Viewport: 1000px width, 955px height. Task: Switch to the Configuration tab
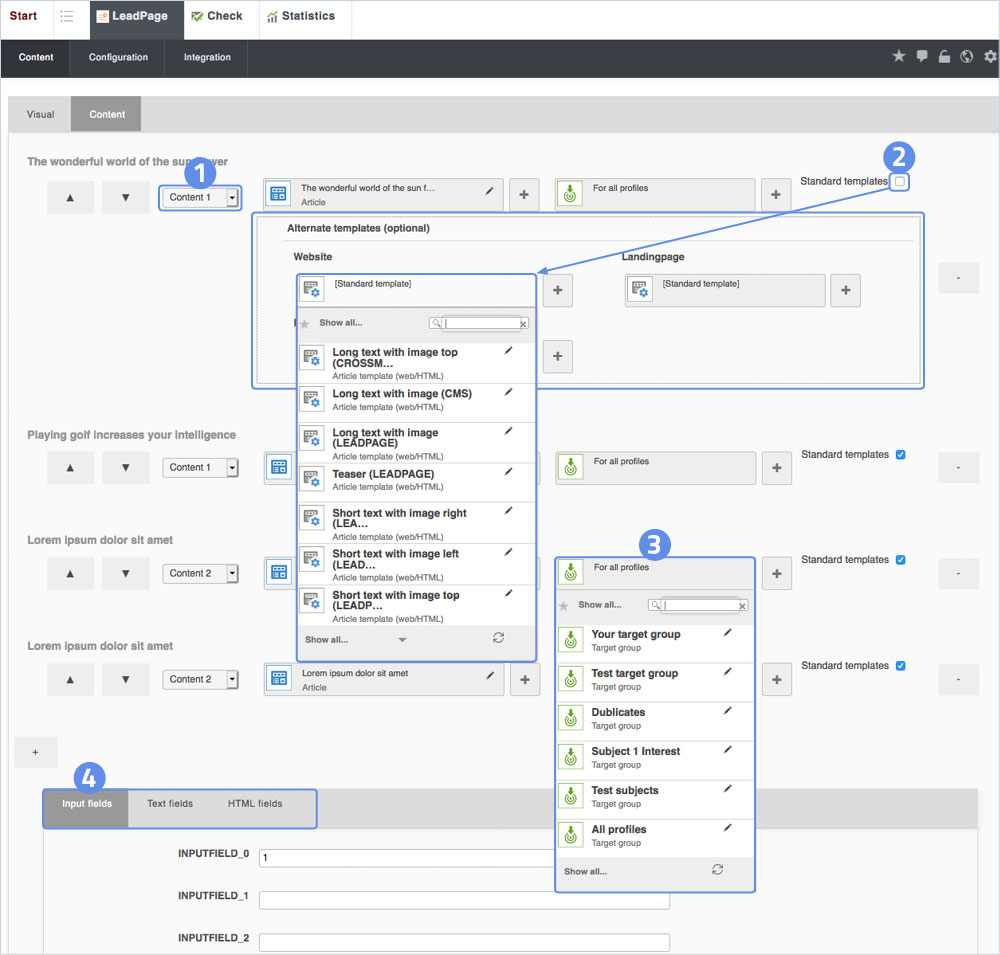pos(118,57)
